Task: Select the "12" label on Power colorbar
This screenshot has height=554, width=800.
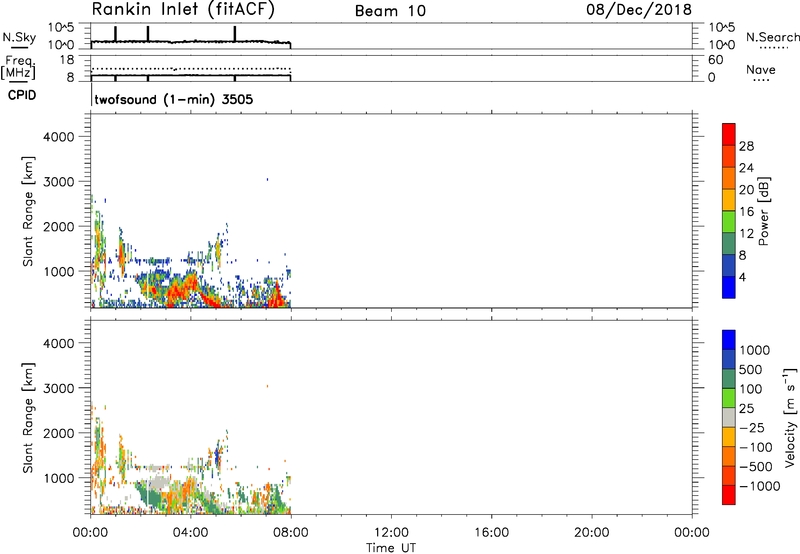Action: click(x=746, y=234)
